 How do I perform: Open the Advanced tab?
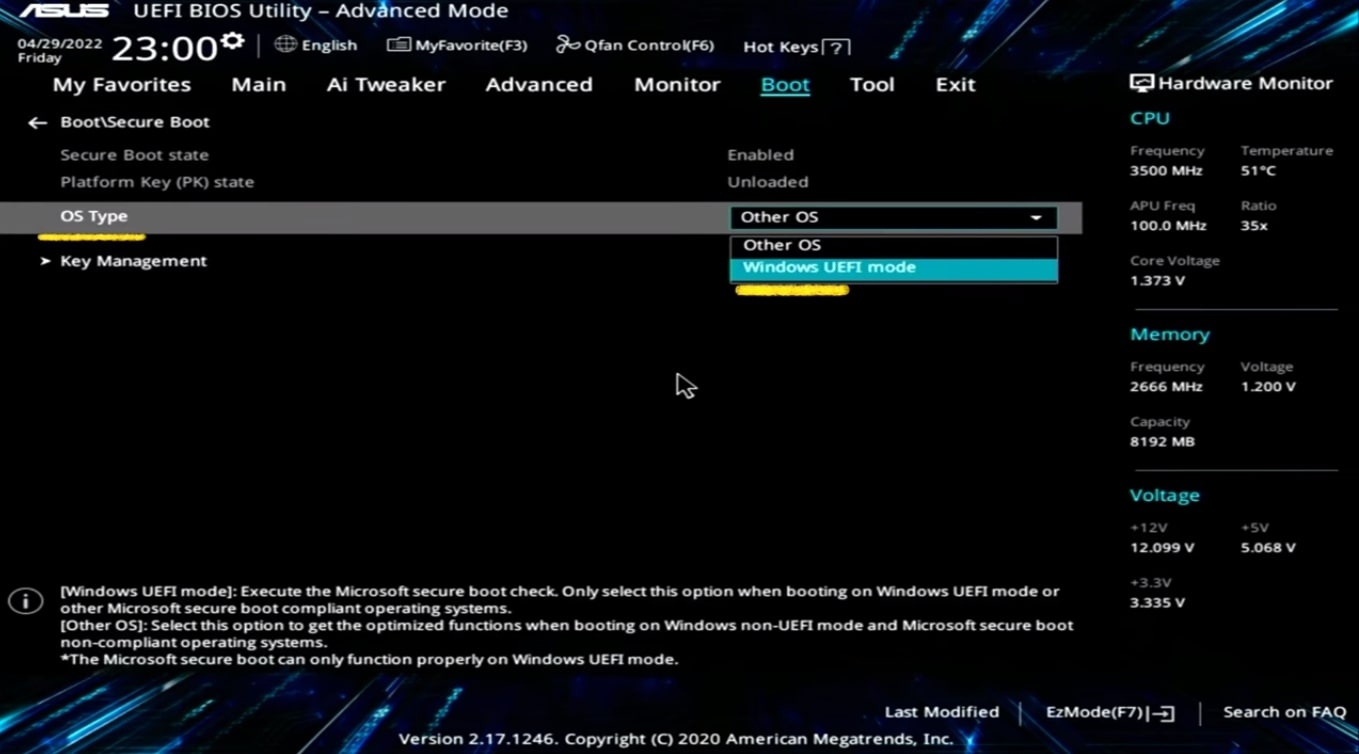[539, 85]
